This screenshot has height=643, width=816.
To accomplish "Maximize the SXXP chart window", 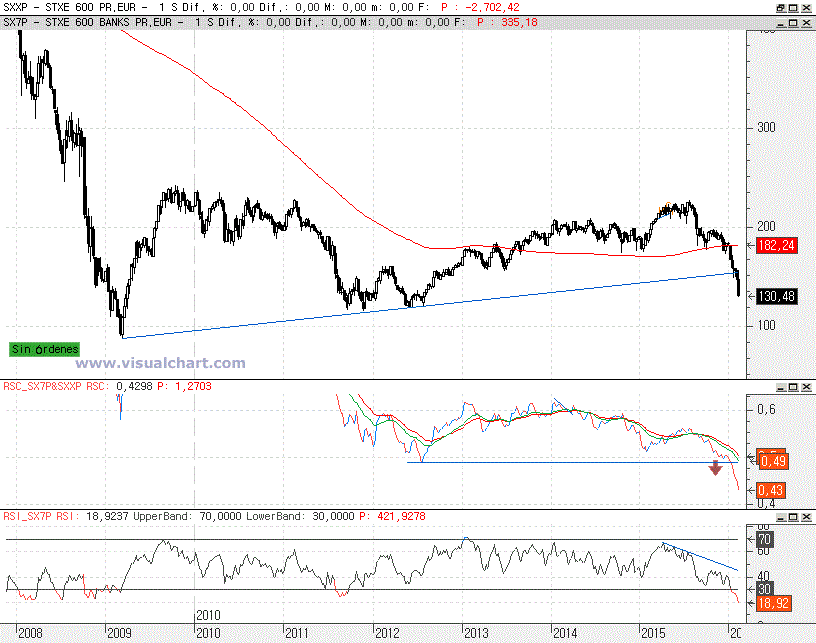I will click(x=793, y=8).
